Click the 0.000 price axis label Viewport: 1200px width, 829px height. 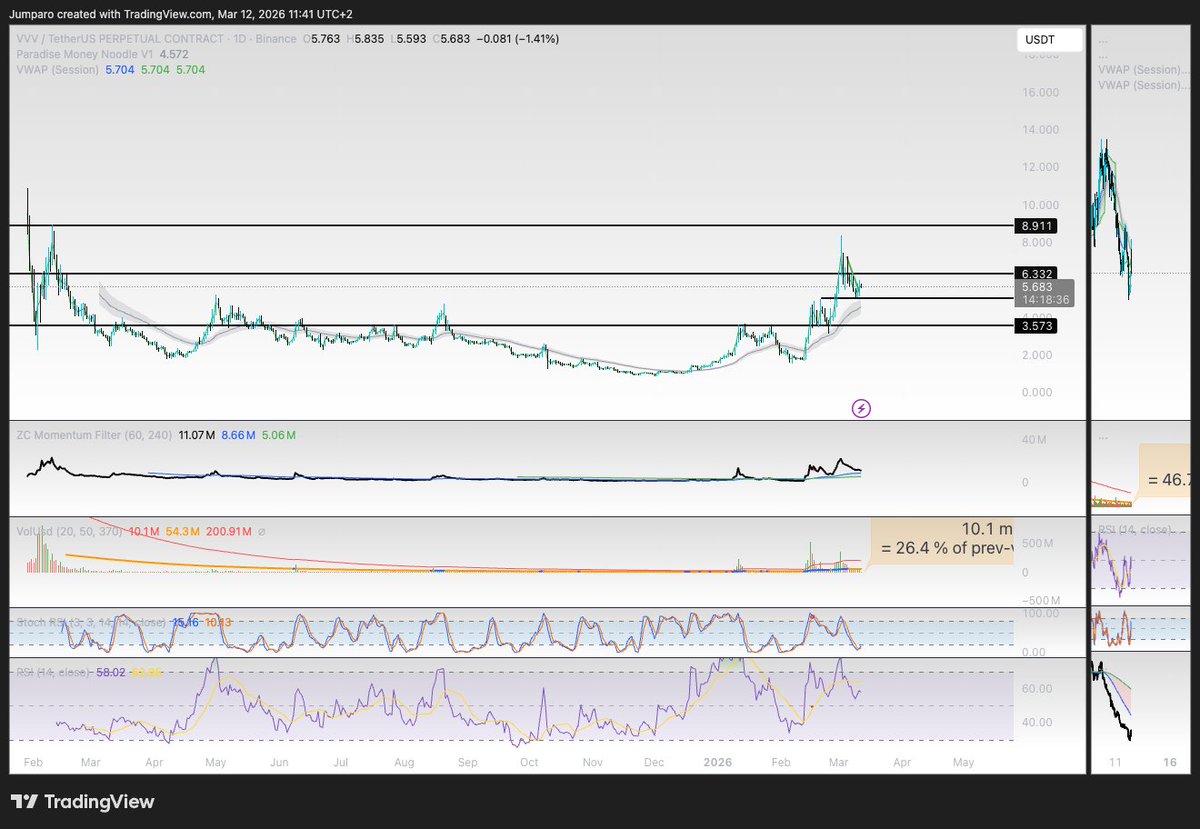click(x=1039, y=392)
